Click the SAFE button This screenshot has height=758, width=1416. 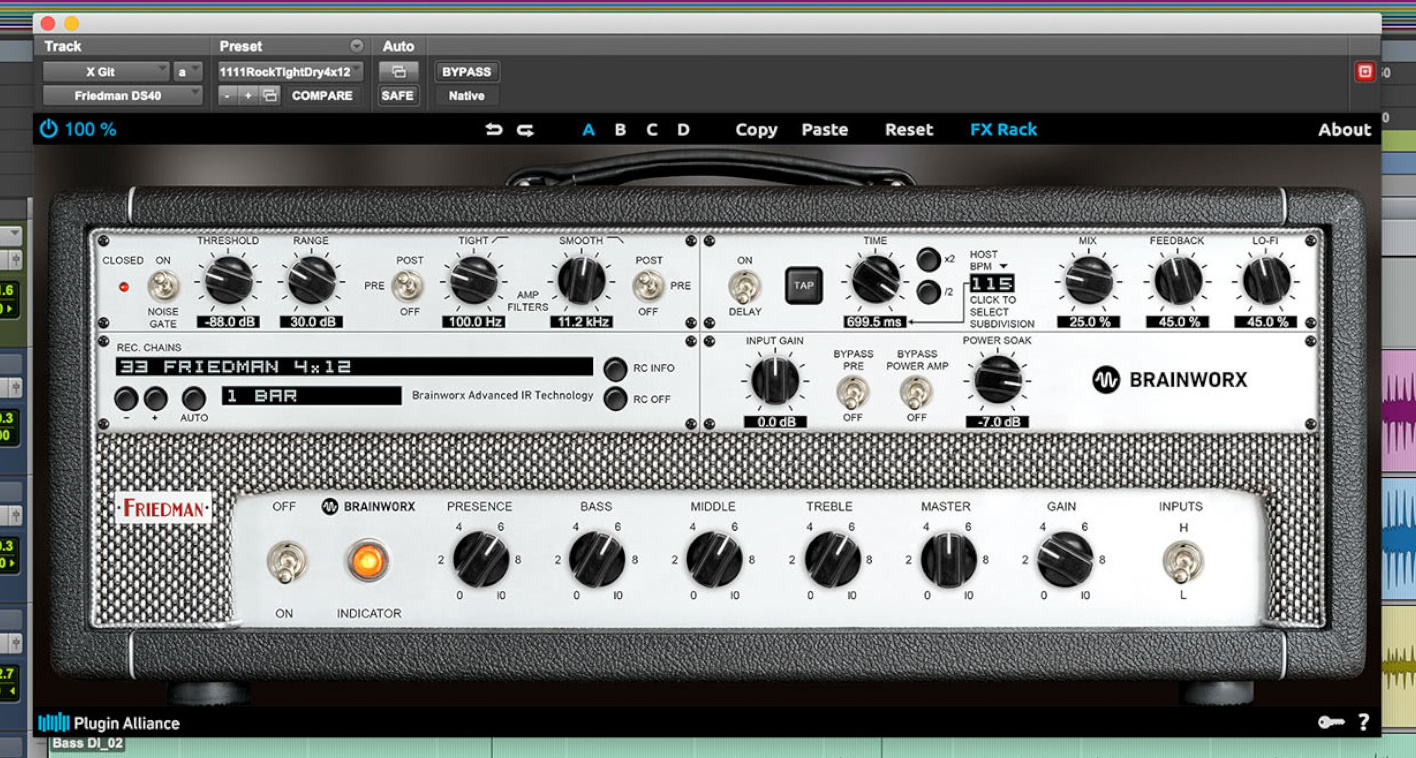coord(398,96)
